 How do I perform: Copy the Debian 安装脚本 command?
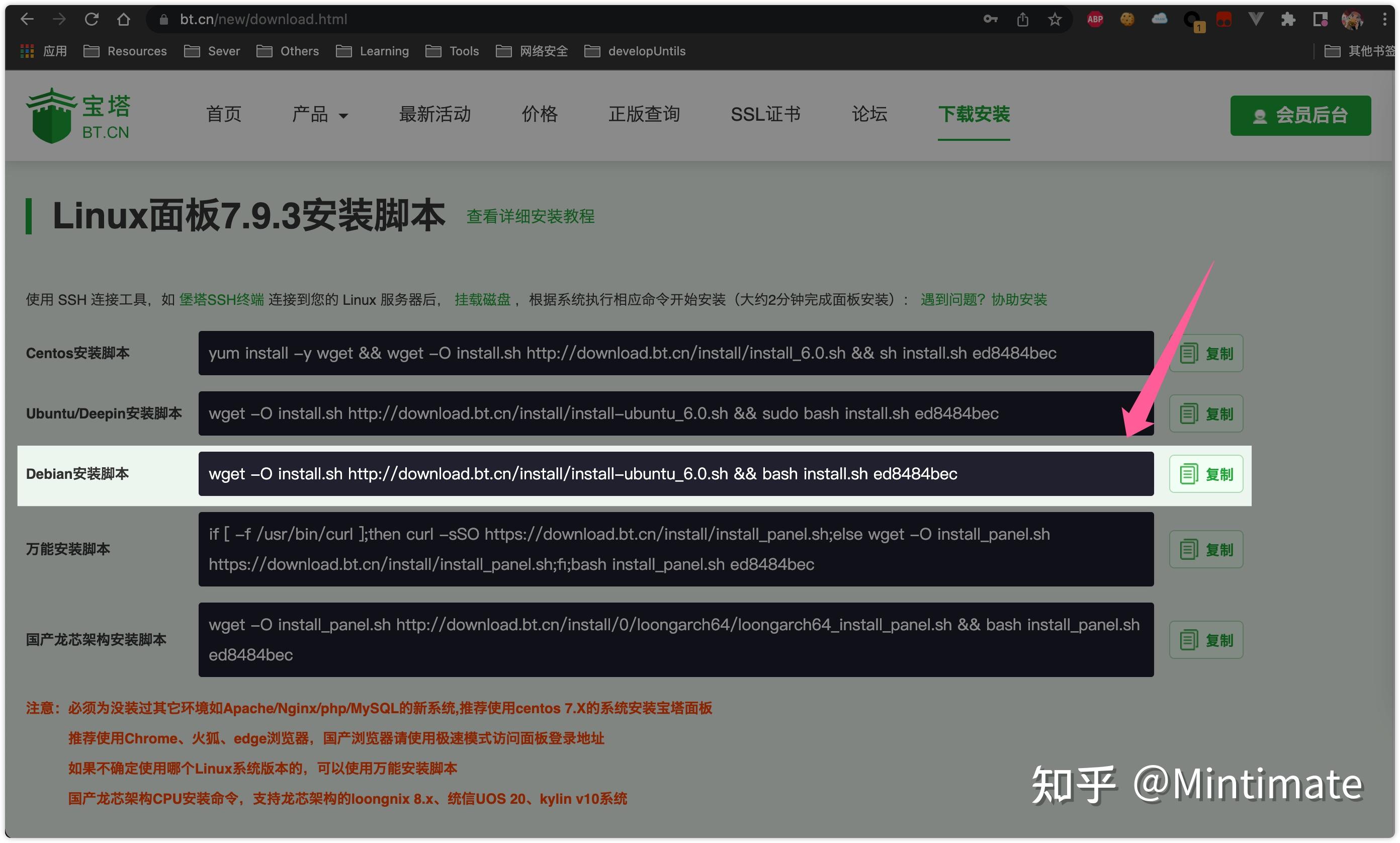(1206, 473)
